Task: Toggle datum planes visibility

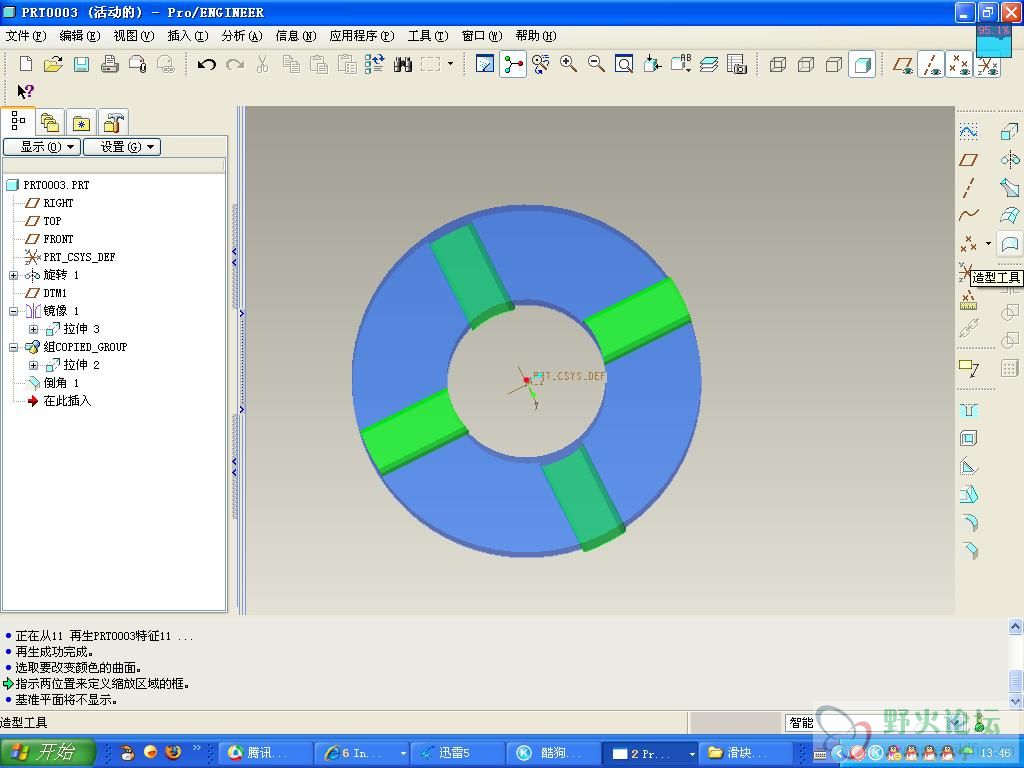Action: click(x=903, y=64)
